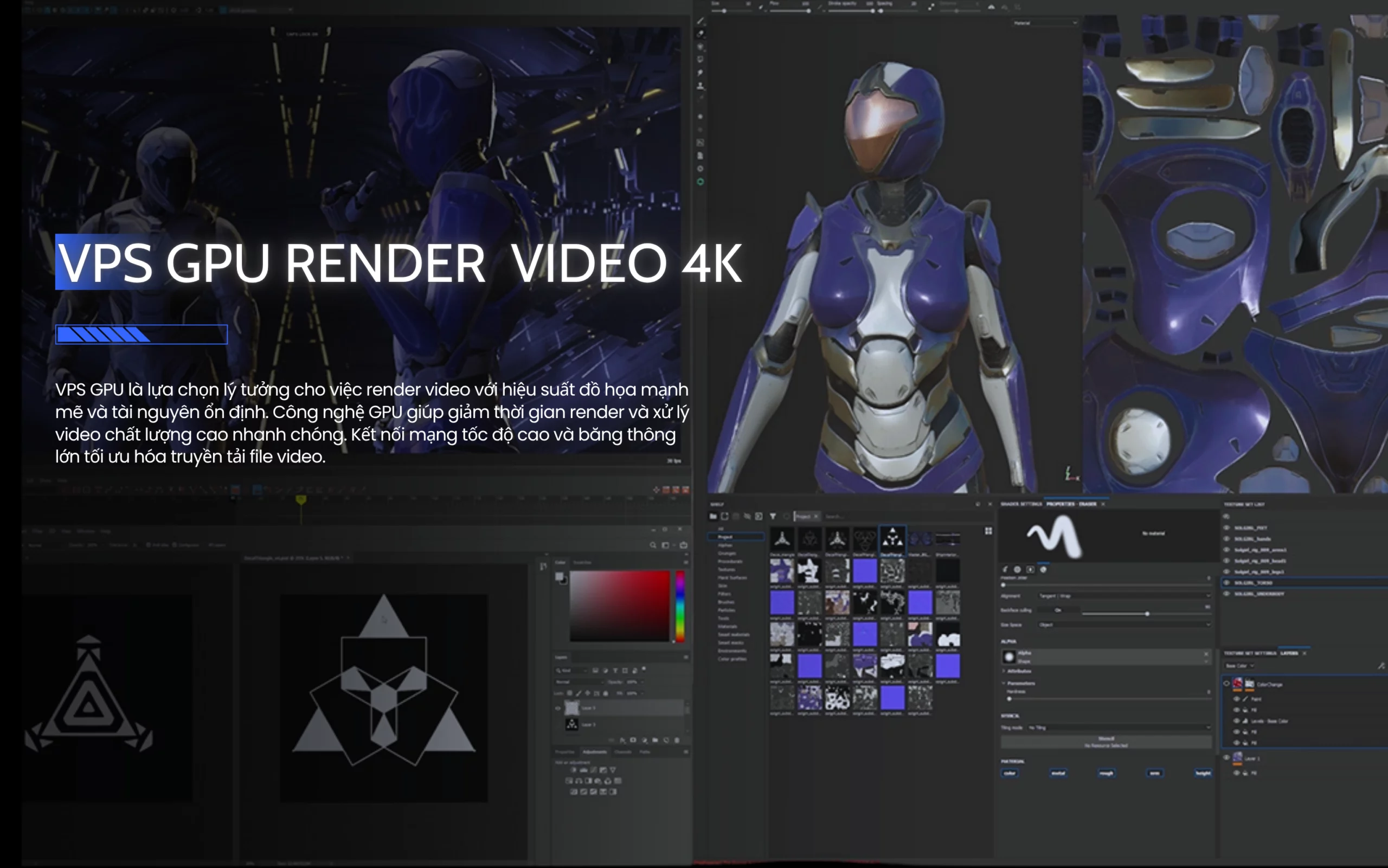The width and height of the screenshot is (1388, 868).
Task: Open the Photoshop Properties tab
Action: point(565,752)
